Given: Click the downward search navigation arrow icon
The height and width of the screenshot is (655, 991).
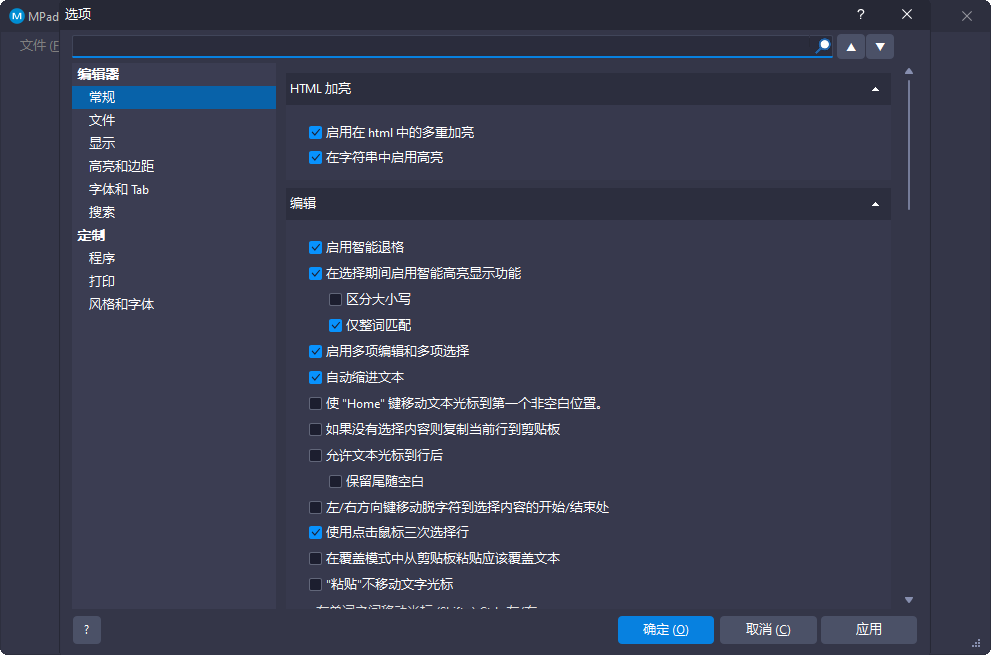Looking at the screenshot, I should coord(879,45).
